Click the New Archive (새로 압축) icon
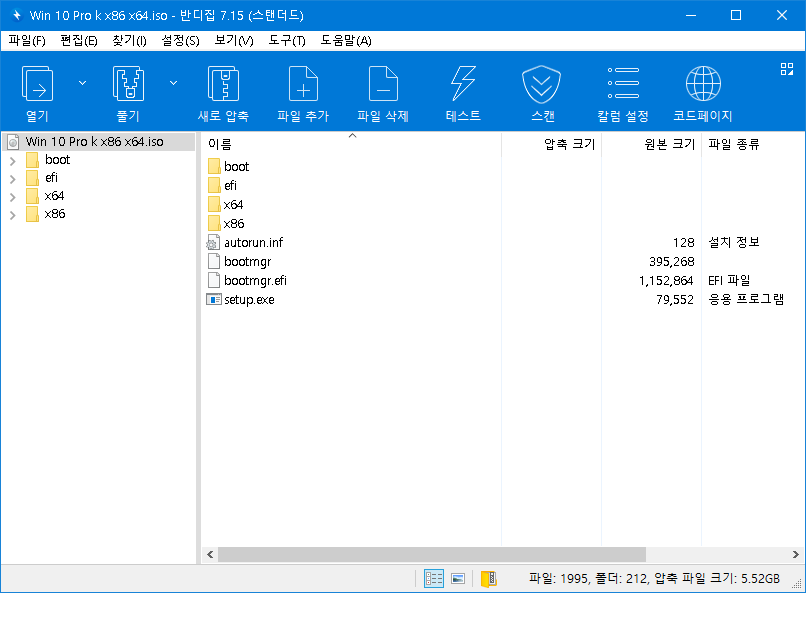This screenshot has width=806, height=628. coord(223,84)
